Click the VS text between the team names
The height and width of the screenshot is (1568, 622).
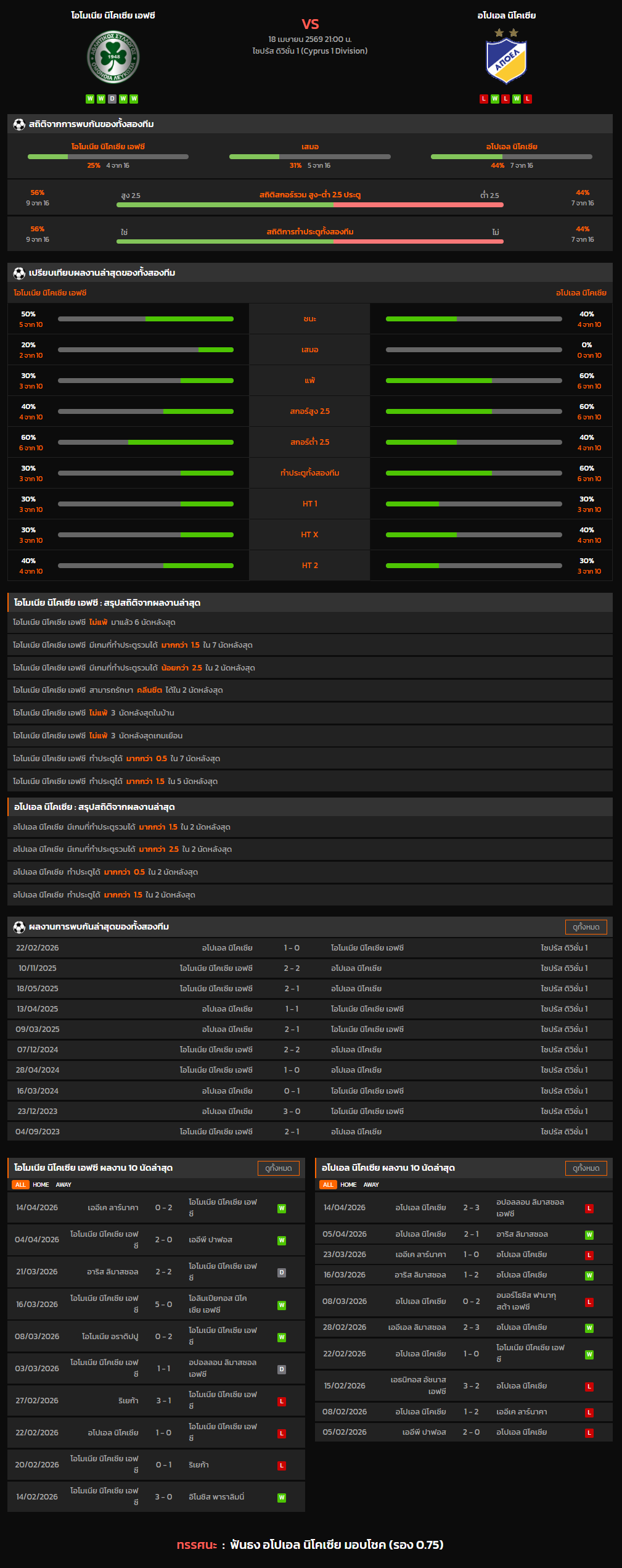310,24
